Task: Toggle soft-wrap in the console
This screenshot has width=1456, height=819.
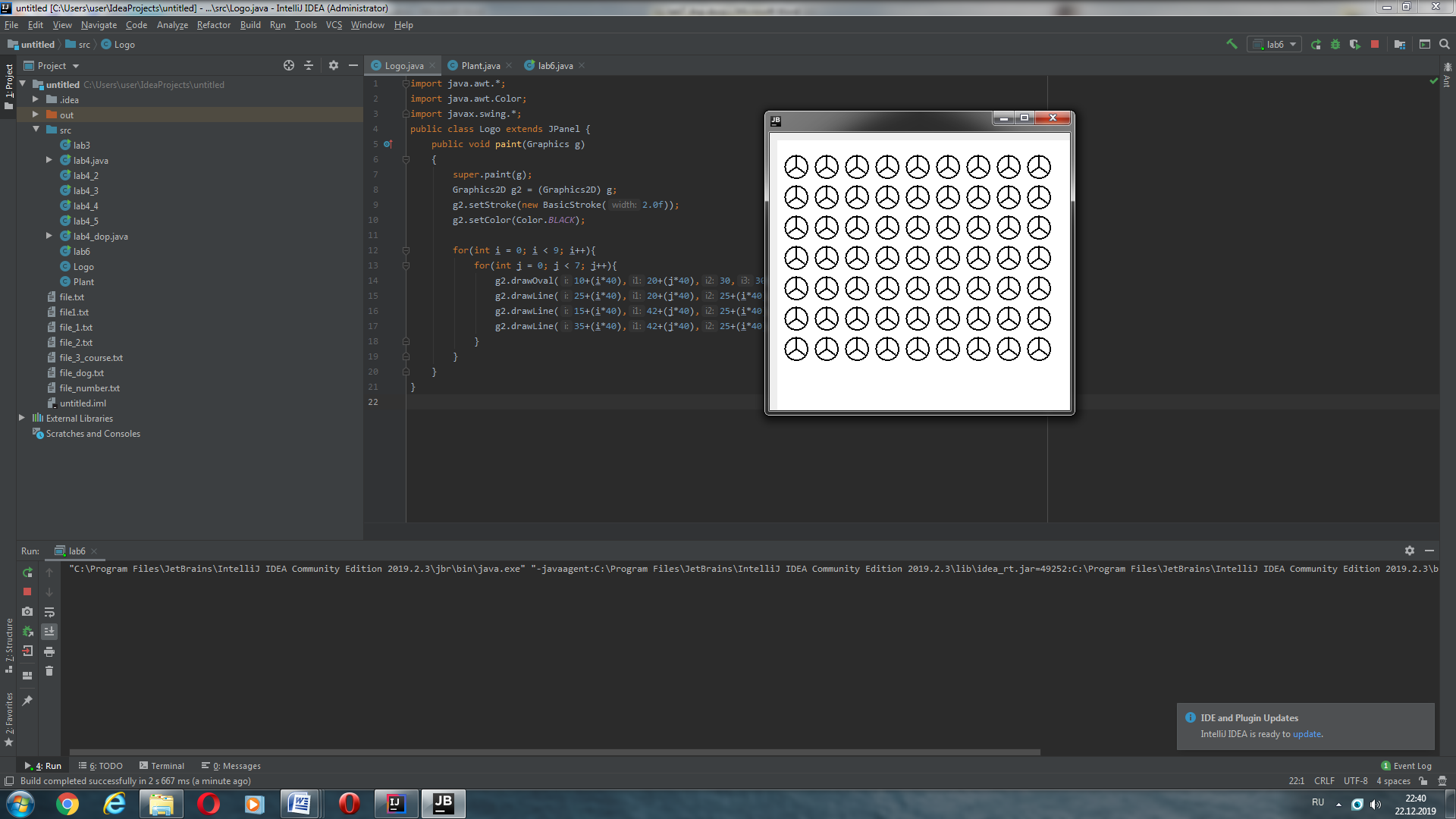Action: (x=49, y=612)
